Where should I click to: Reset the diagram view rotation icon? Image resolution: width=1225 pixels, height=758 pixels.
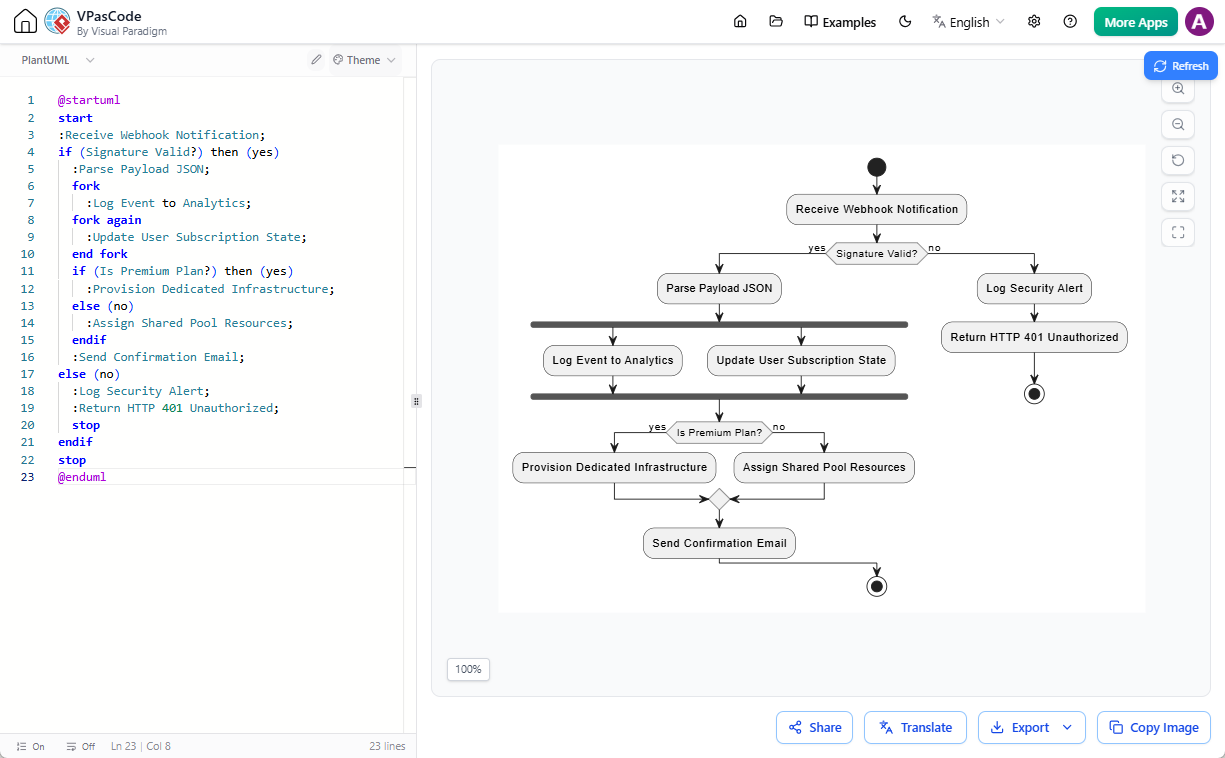coord(1178,161)
